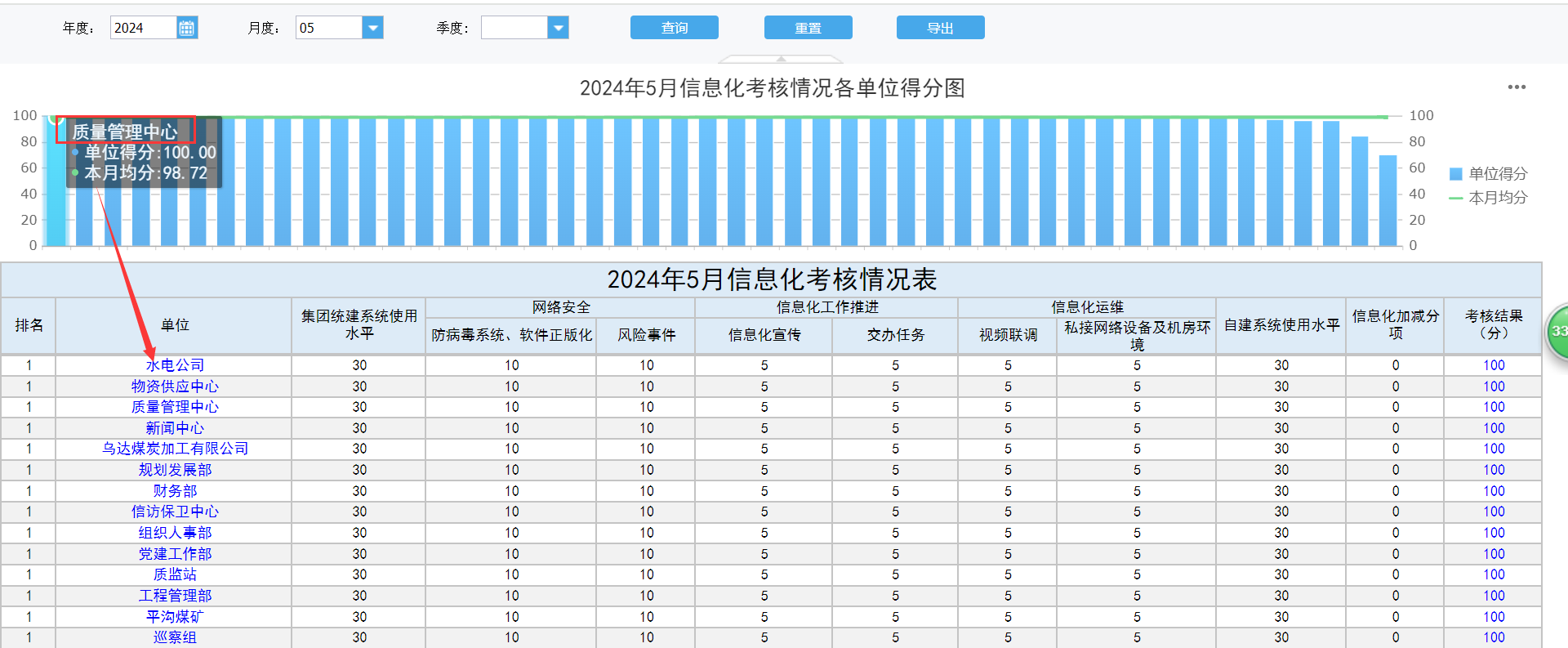Click the 导出 export button

[x=941, y=28]
